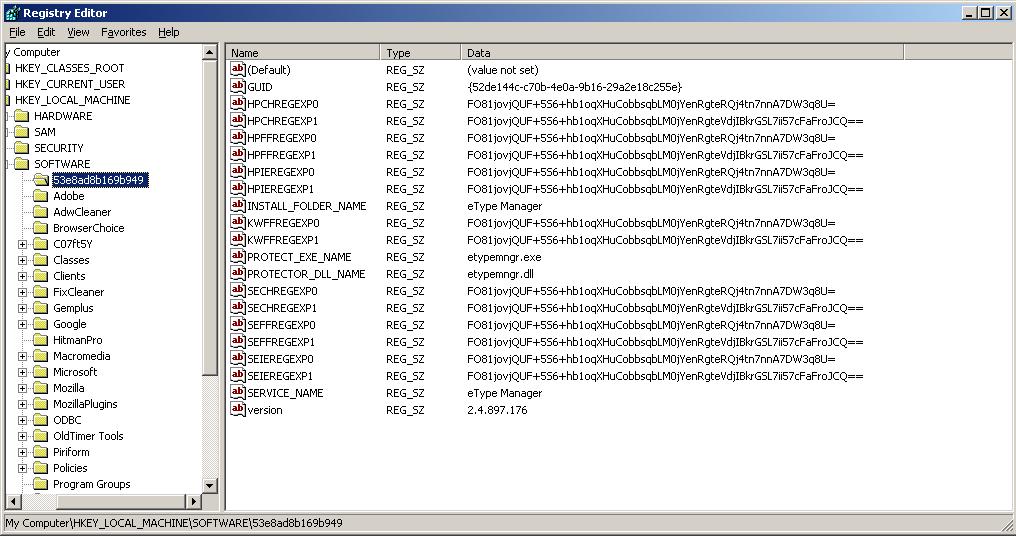Click the Type column header

pyautogui.click(x=420, y=53)
